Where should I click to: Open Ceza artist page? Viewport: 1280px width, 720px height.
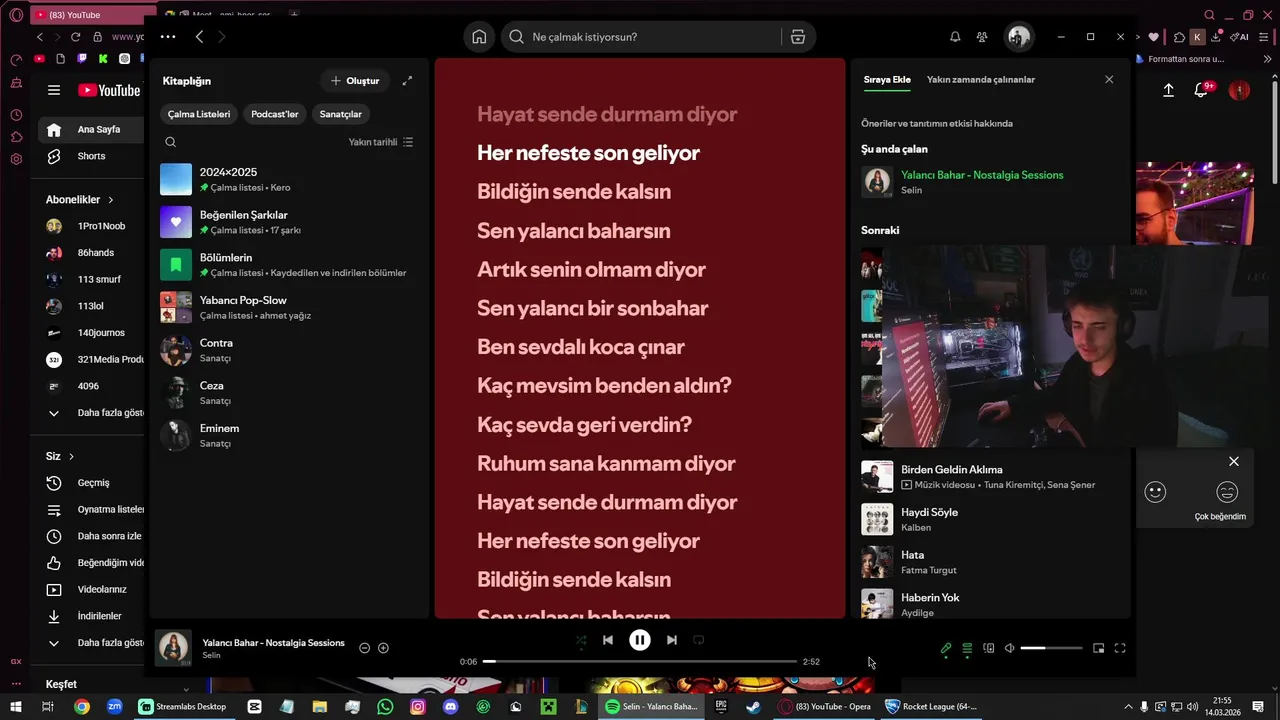point(289,393)
